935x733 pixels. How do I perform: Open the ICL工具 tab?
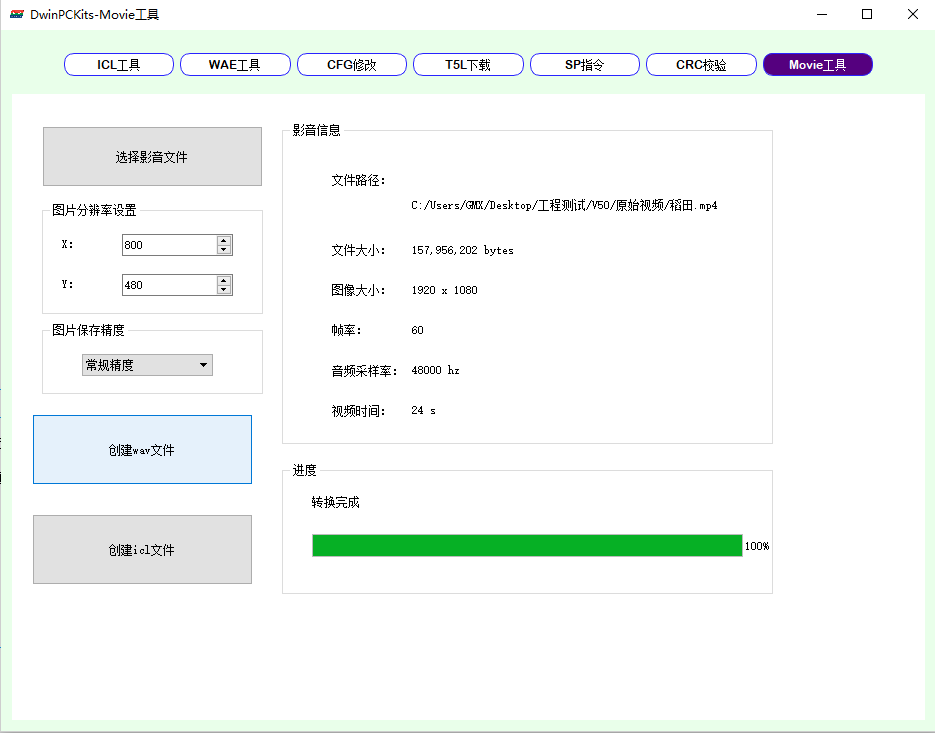point(118,65)
